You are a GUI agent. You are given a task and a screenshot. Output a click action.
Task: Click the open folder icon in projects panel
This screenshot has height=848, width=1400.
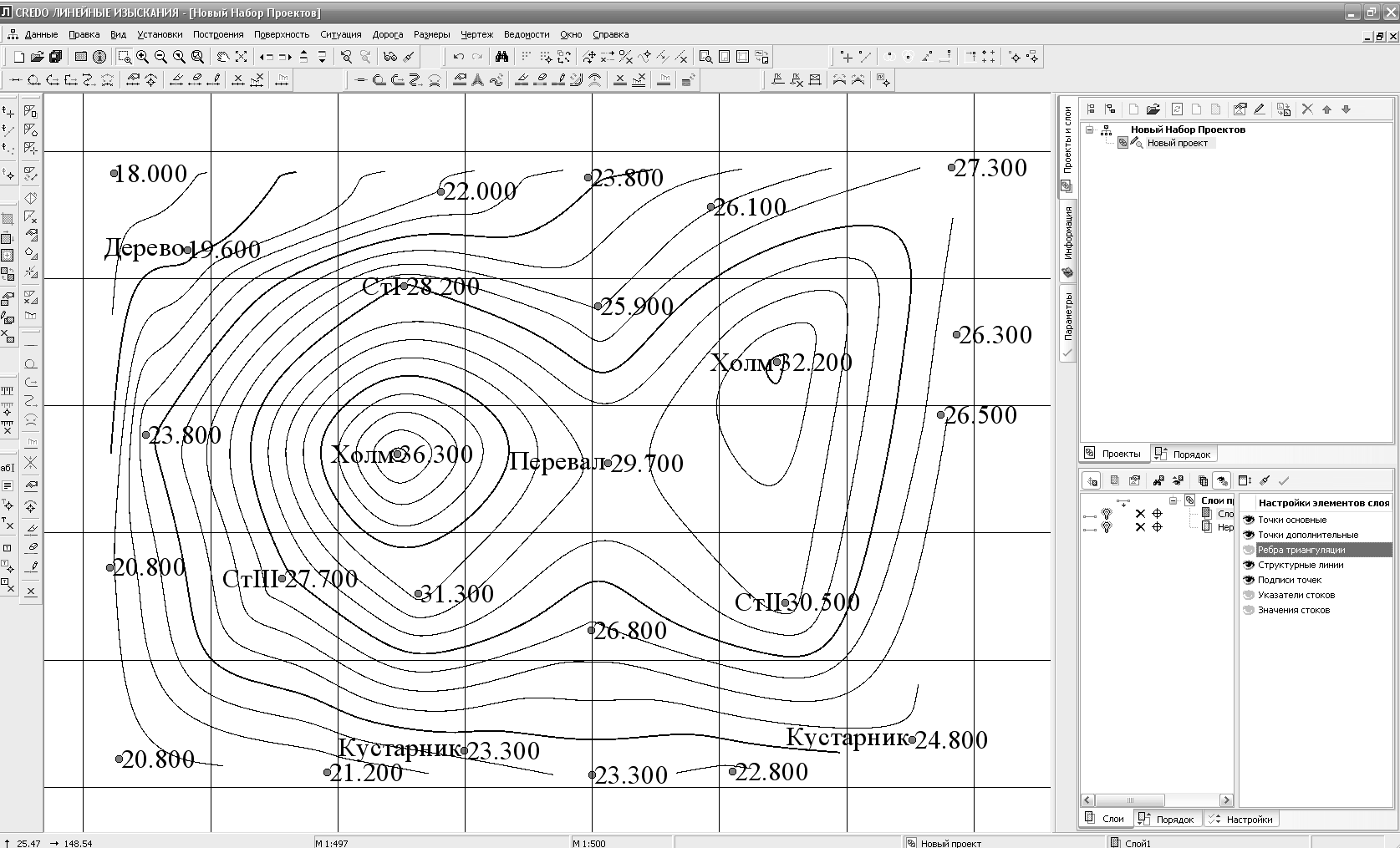pyautogui.click(x=1153, y=109)
